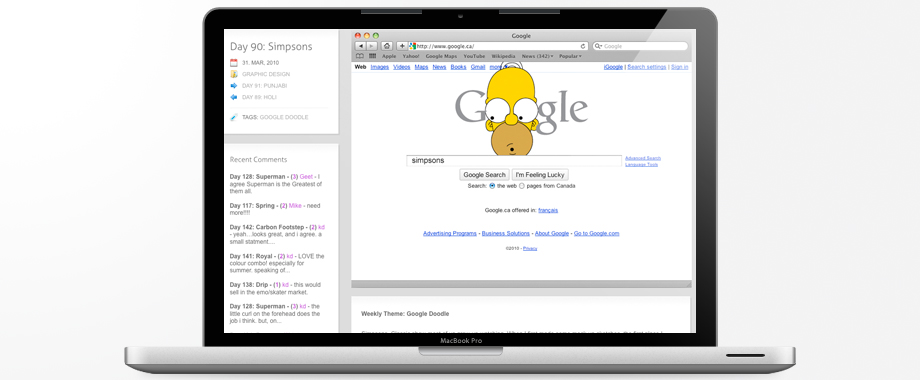Open 'Day 141: Royal' comment
The image size is (920, 380).
[x=251, y=256]
